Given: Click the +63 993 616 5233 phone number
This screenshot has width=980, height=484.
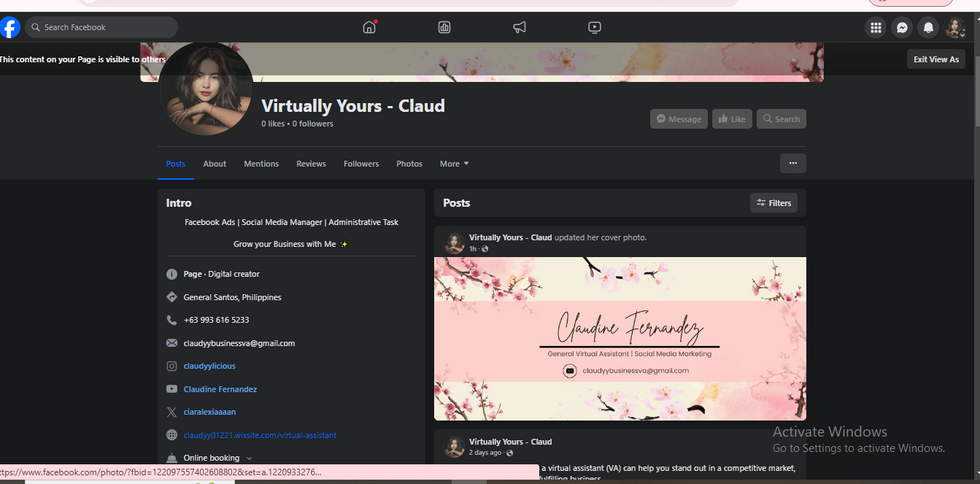Looking at the screenshot, I should 216,320.
